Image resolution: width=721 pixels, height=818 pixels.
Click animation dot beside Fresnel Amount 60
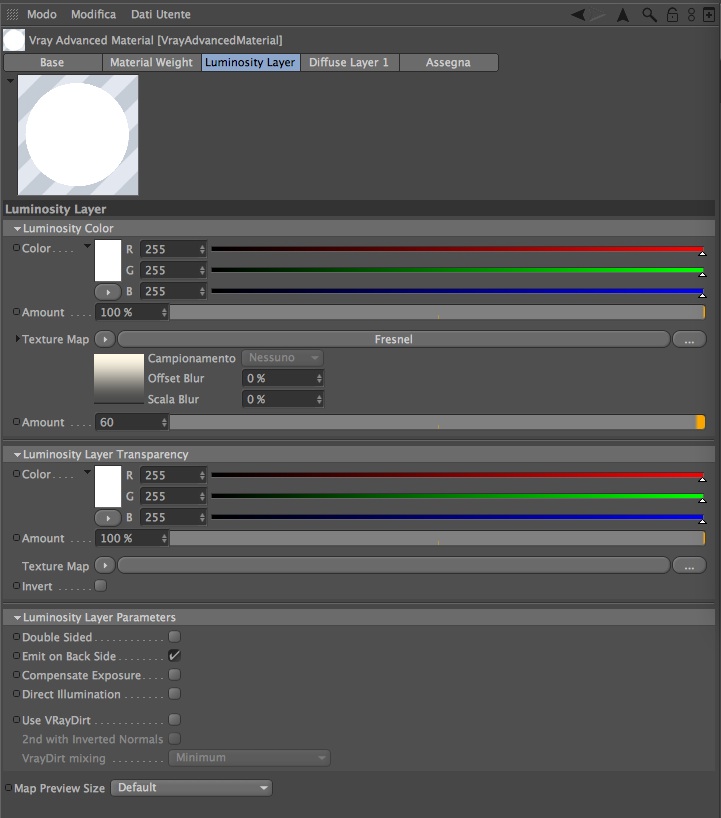coord(16,422)
